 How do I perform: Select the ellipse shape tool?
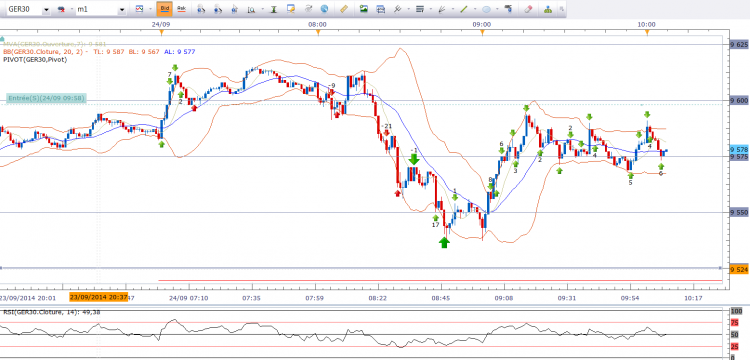pos(486,9)
